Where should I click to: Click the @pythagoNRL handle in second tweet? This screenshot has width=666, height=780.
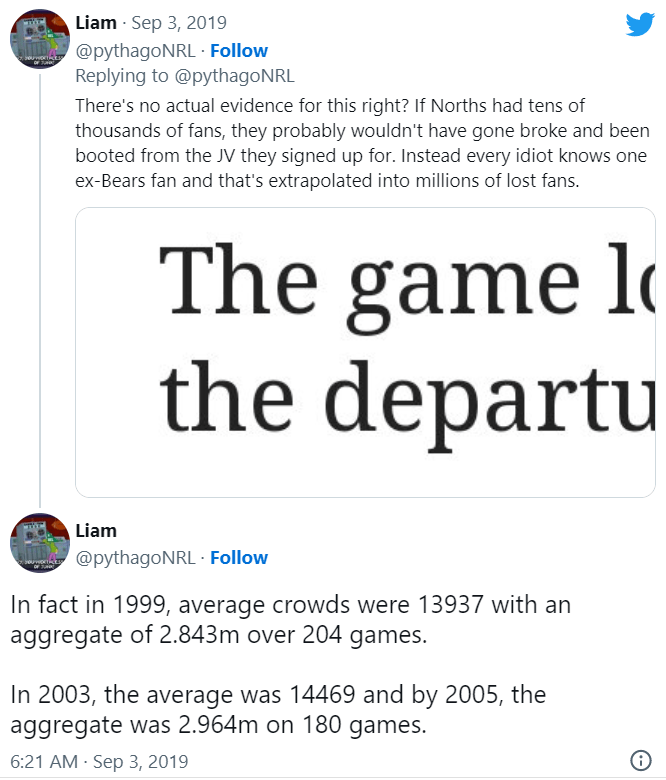(x=135, y=557)
